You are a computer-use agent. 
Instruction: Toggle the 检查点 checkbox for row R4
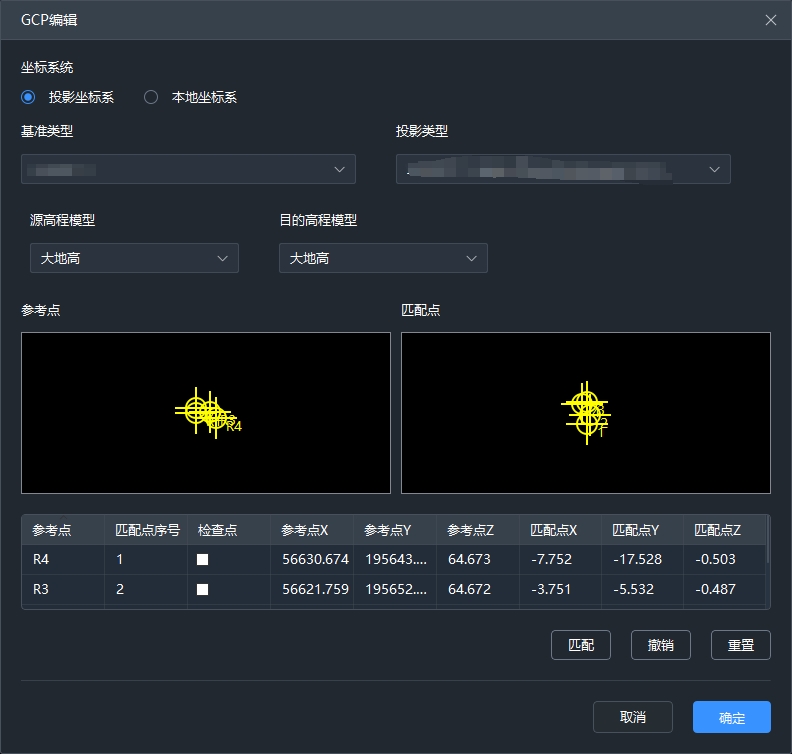point(202,560)
